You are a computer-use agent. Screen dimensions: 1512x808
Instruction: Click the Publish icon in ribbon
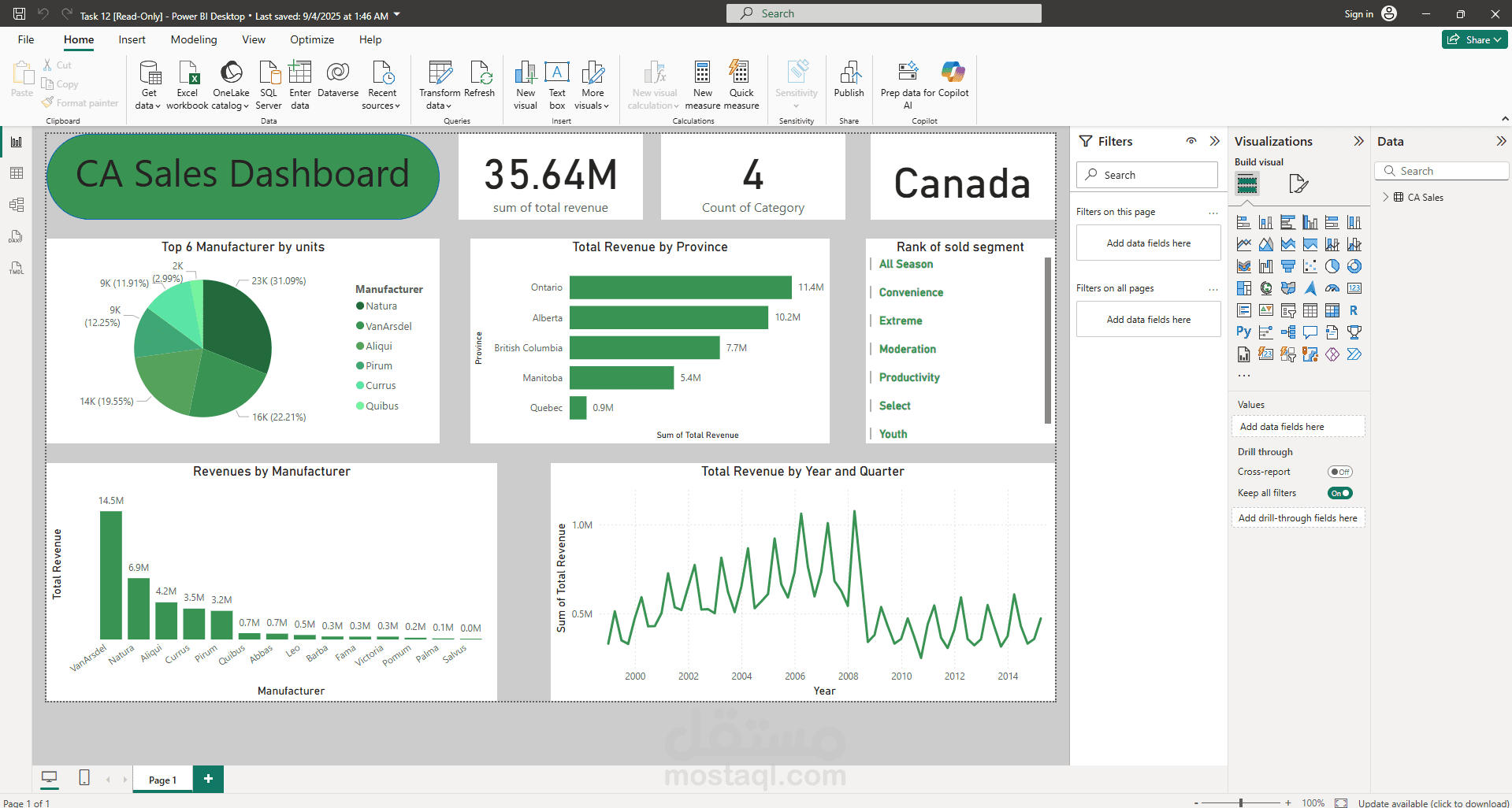click(x=849, y=80)
